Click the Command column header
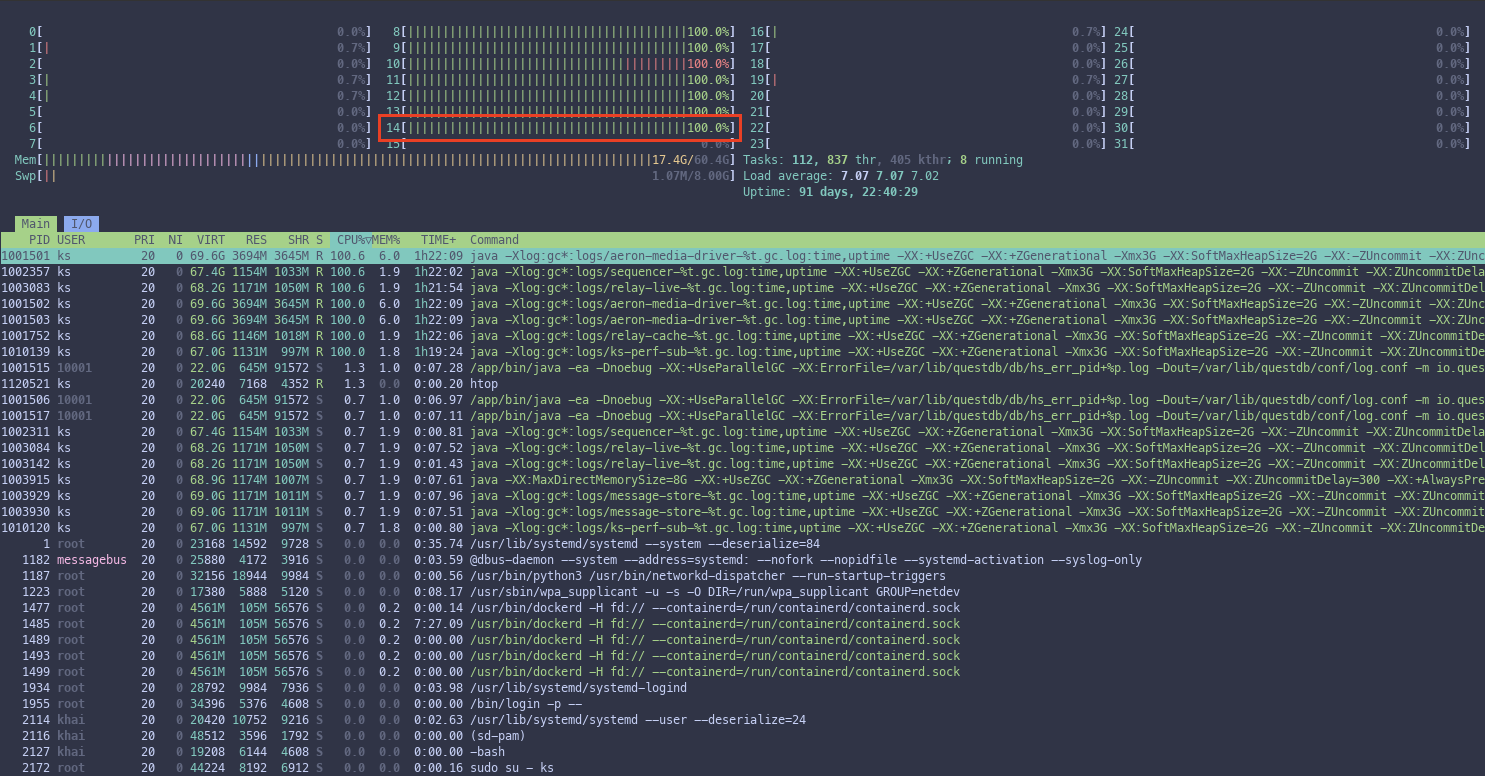This screenshot has width=1485, height=776. [495, 240]
